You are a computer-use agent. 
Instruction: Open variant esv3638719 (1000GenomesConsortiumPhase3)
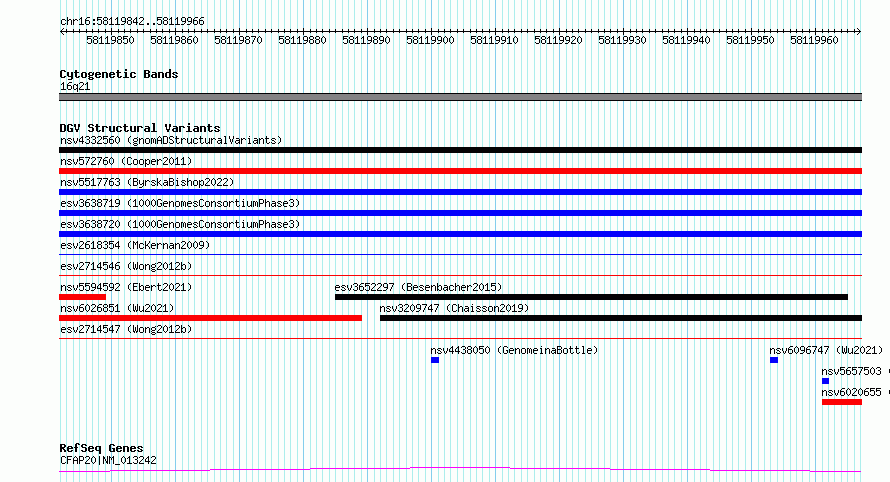point(180,203)
